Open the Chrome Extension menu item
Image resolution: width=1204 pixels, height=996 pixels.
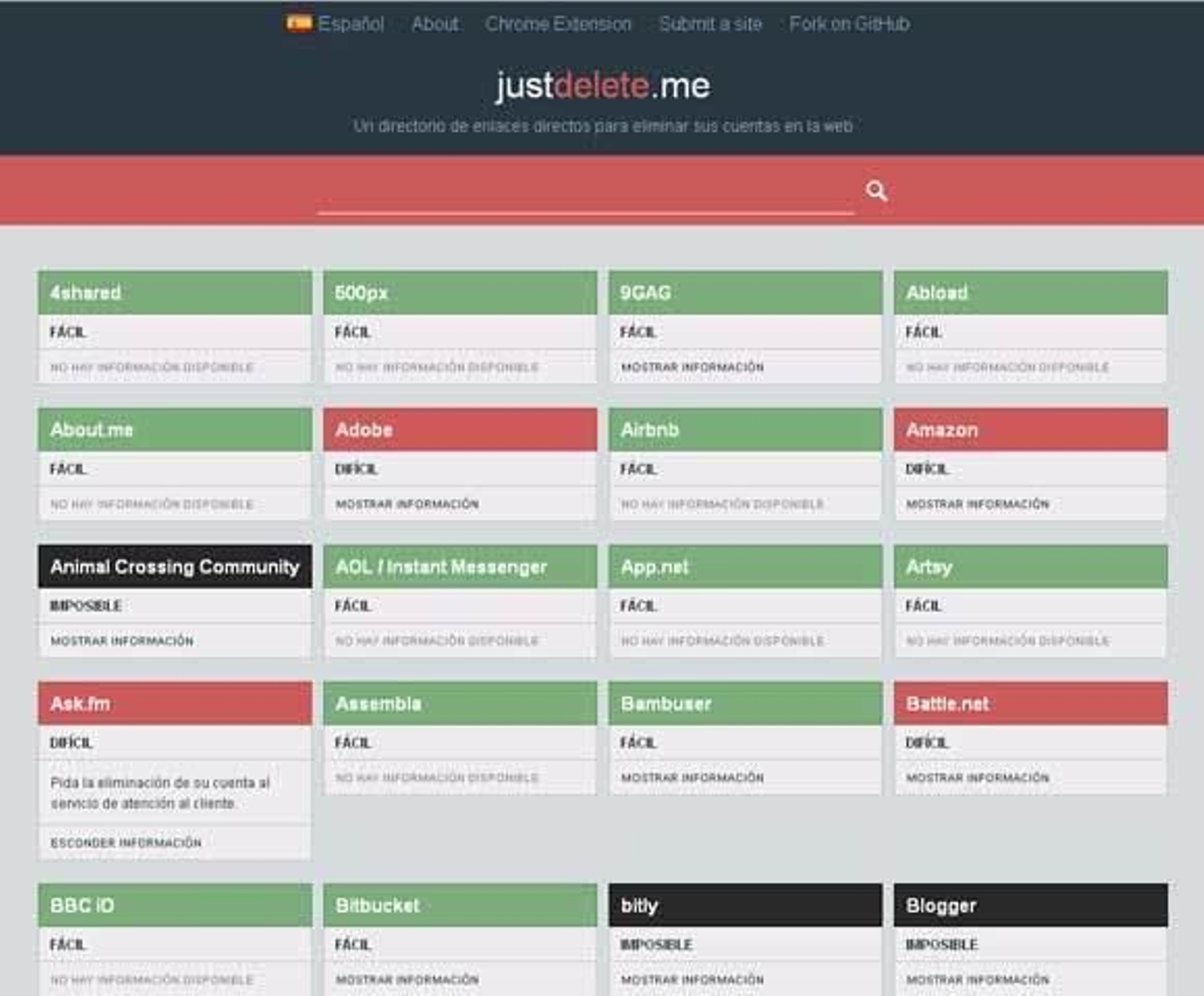[560, 23]
